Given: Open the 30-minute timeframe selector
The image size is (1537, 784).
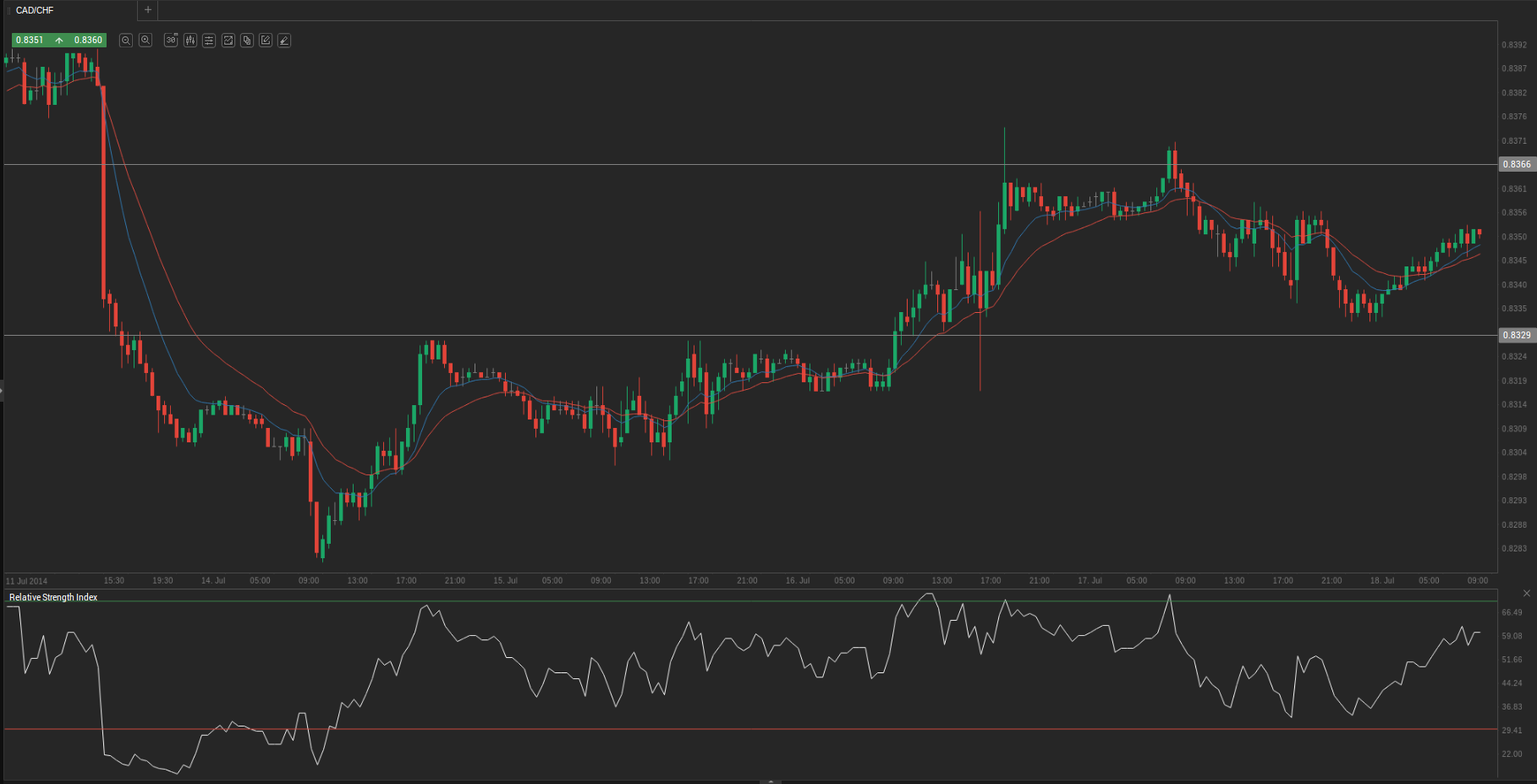Looking at the screenshot, I should (x=171, y=41).
